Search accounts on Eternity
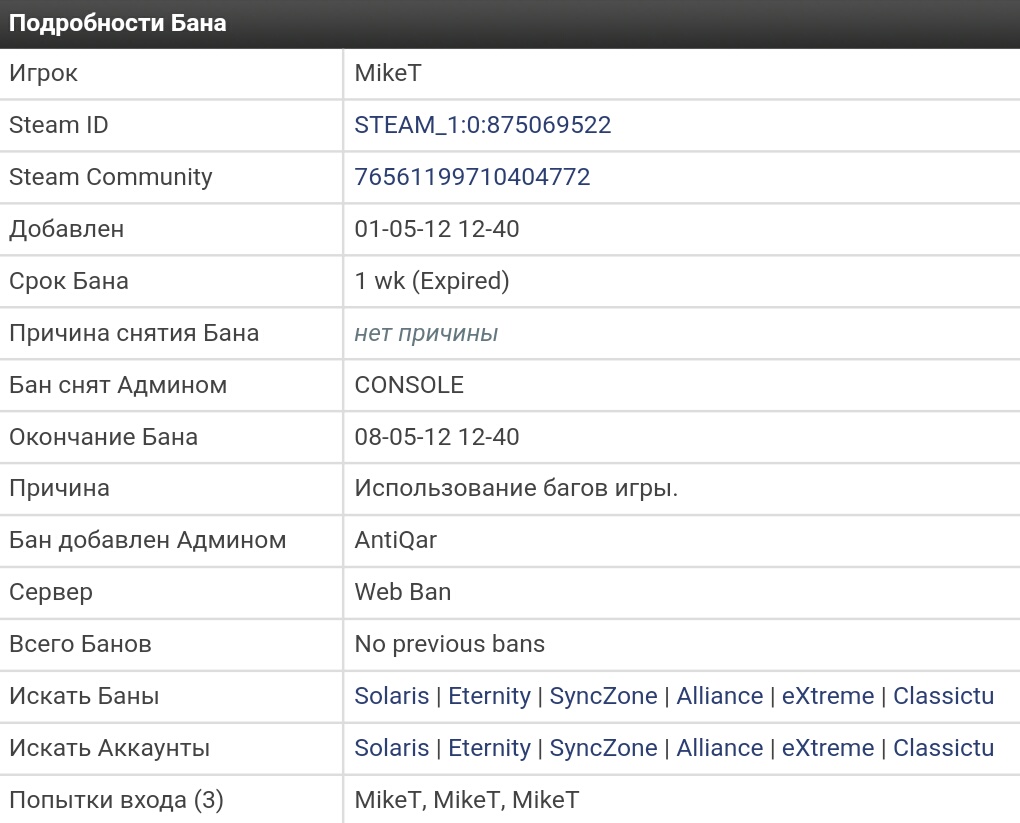The height and width of the screenshot is (823, 1020). click(489, 748)
